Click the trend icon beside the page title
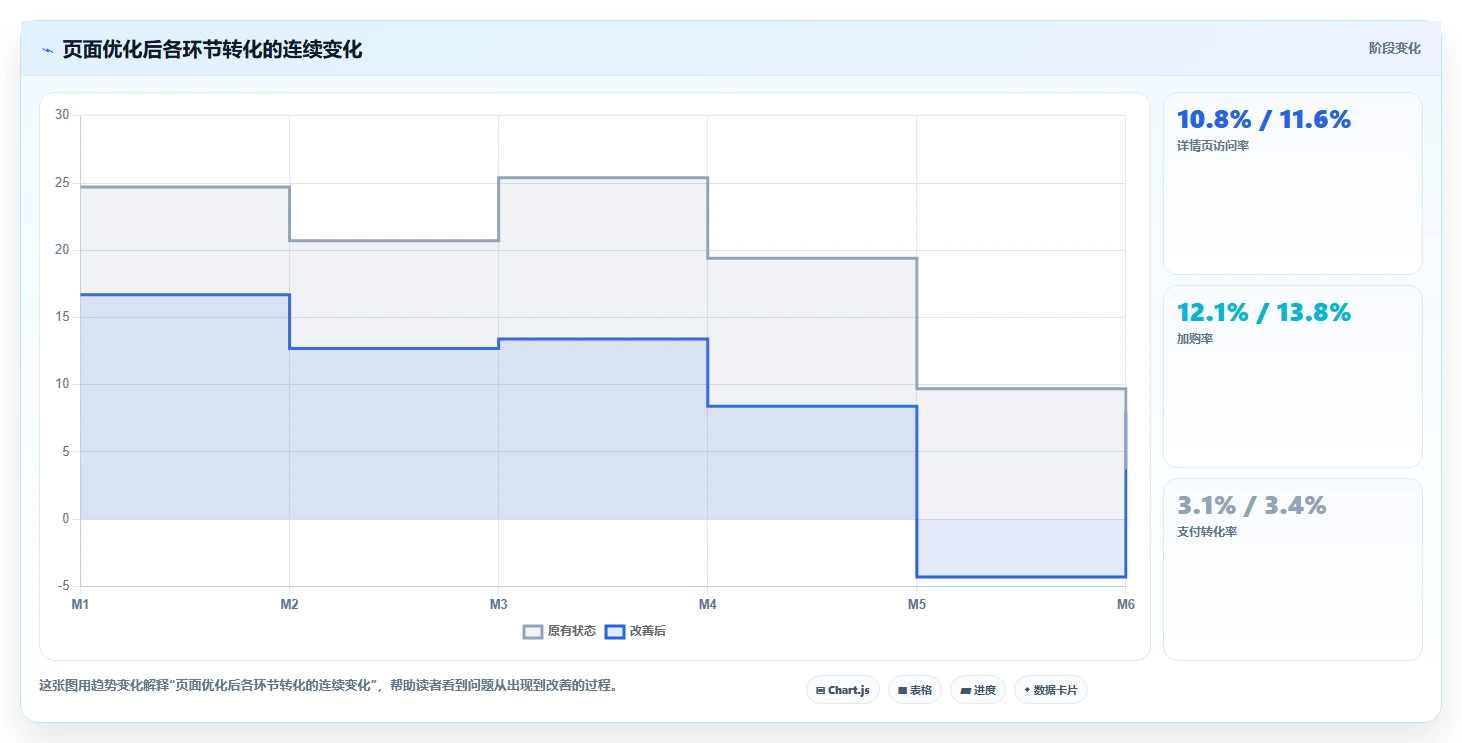Viewport: 1462px width, 743px height. (47, 50)
